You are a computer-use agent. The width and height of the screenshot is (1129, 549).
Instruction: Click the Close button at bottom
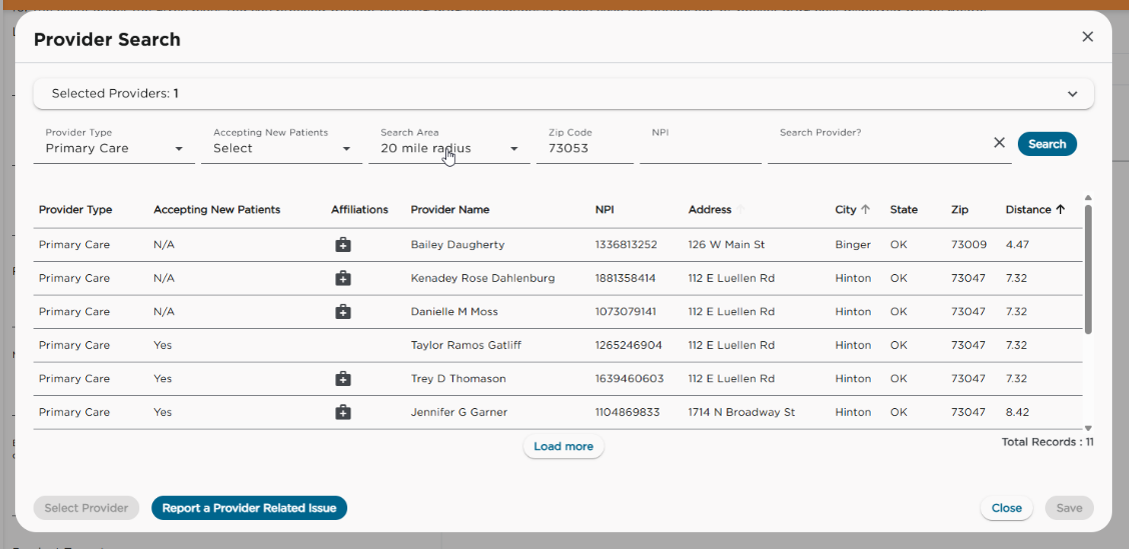point(1007,508)
